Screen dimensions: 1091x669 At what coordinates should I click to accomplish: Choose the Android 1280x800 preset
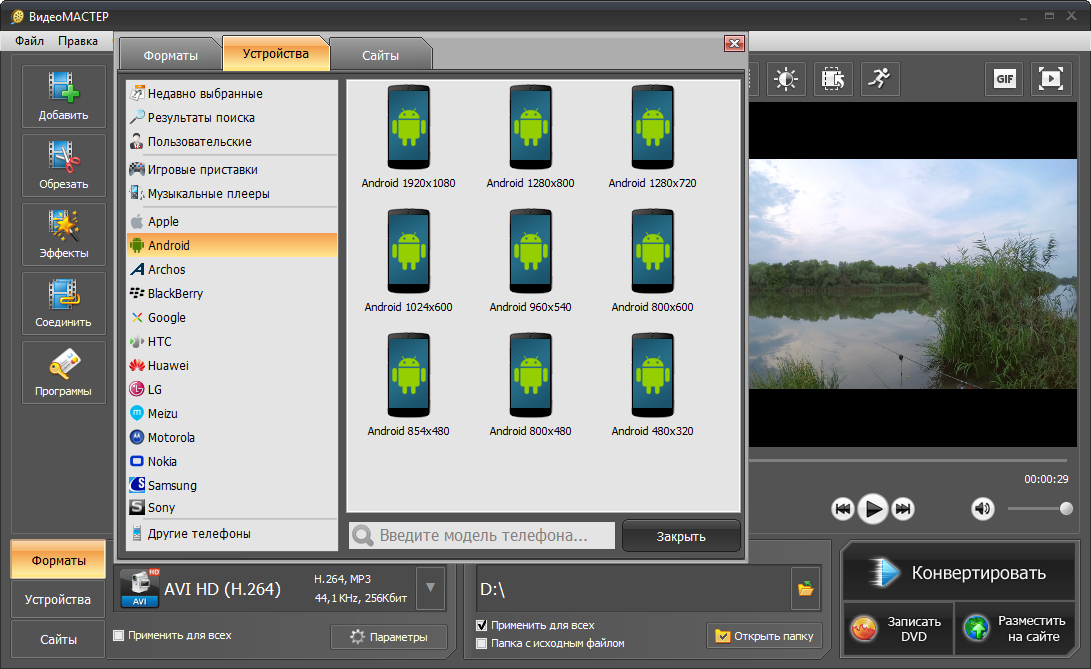[530, 137]
